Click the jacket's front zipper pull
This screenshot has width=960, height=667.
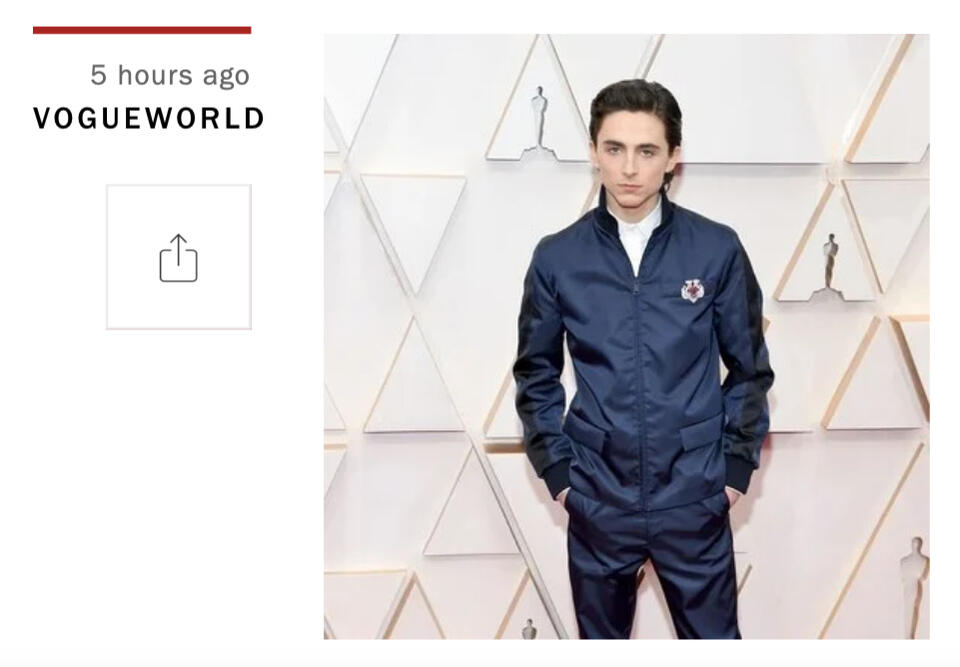[x=636, y=288]
